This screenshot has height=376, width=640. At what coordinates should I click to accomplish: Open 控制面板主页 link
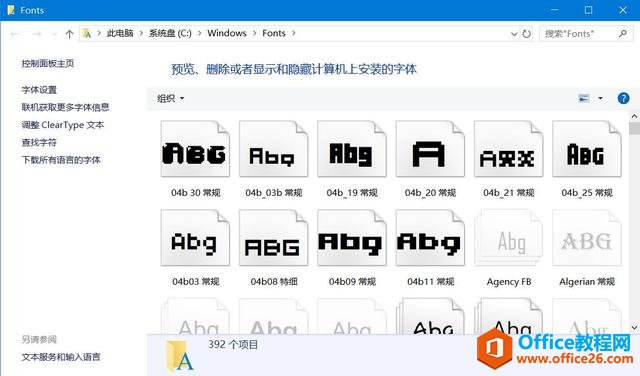point(48,63)
